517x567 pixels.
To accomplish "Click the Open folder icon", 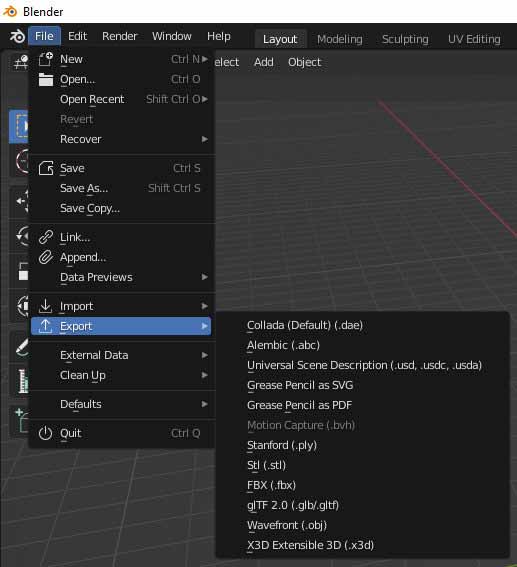I will coord(46,79).
